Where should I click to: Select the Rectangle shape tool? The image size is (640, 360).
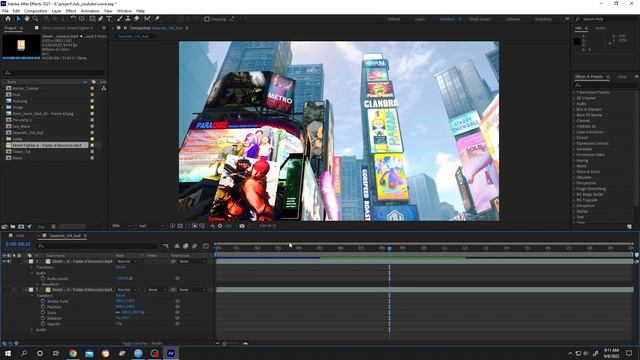click(92, 19)
